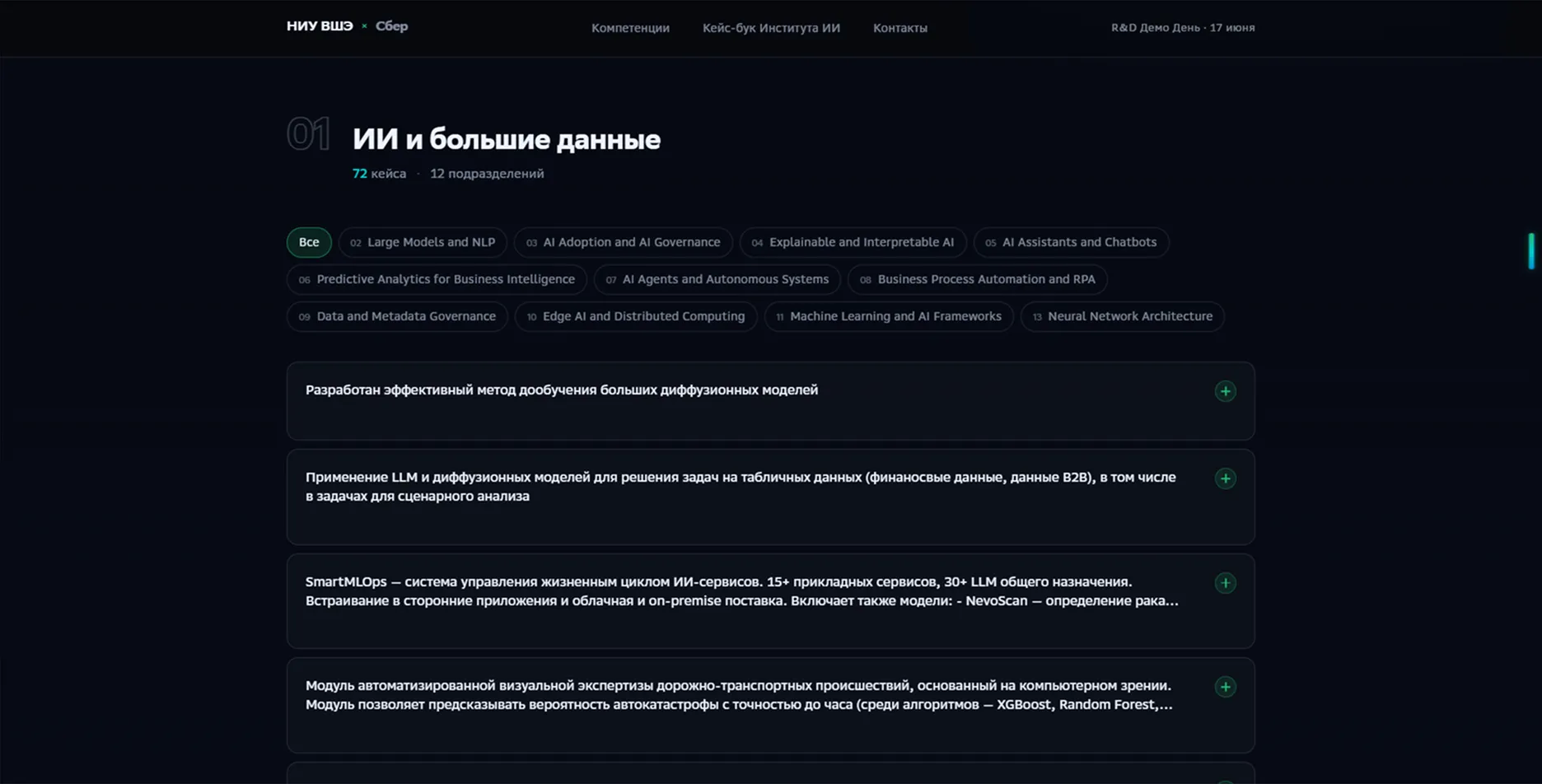Image resolution: width=1542 pixels, height=784 pixels.
Task: Open the case 'Разработан эффективный метод дообучения'
Action: (x=562, y=390)
